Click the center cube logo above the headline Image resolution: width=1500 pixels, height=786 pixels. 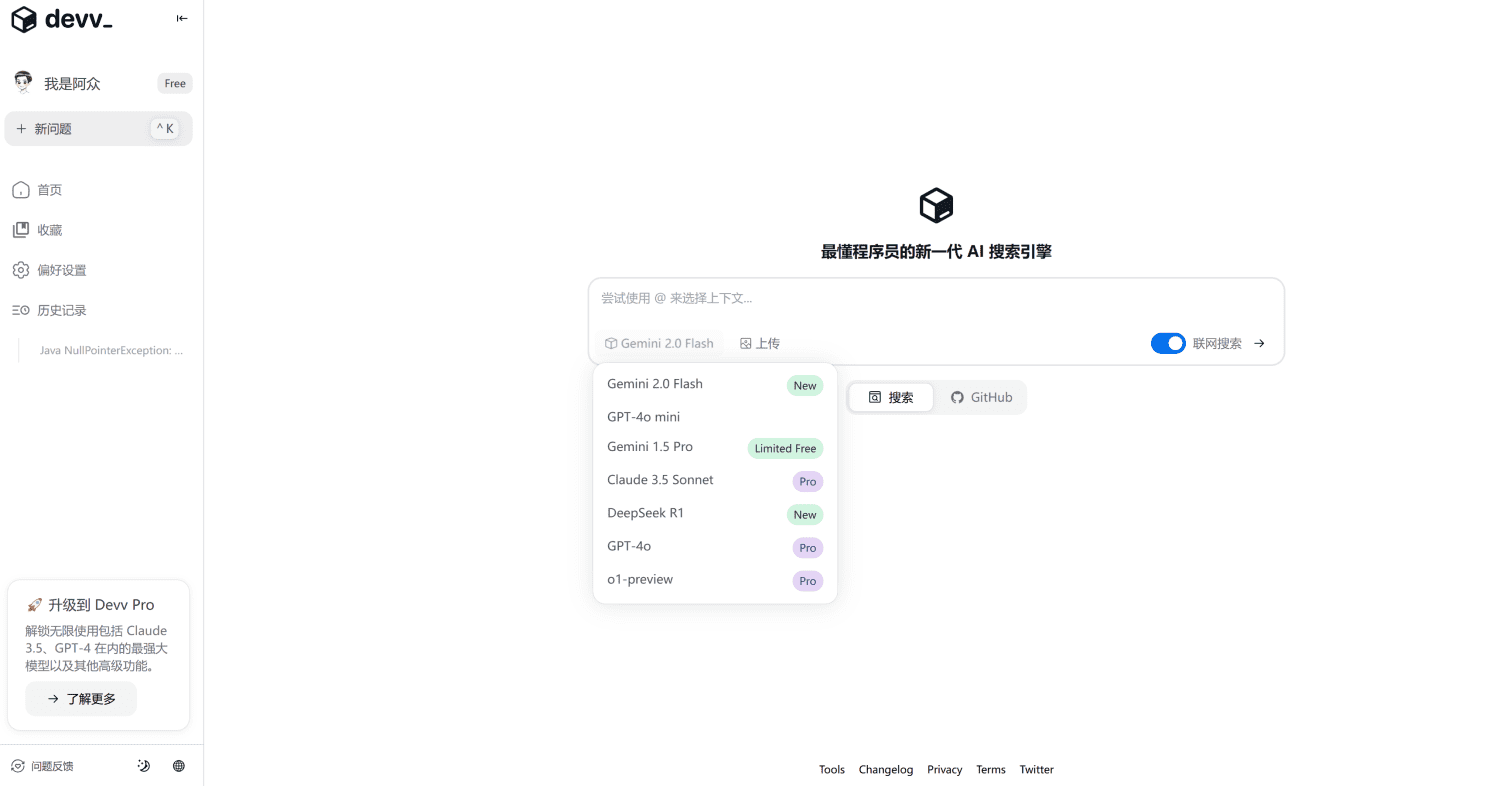(x=936, y=205)
